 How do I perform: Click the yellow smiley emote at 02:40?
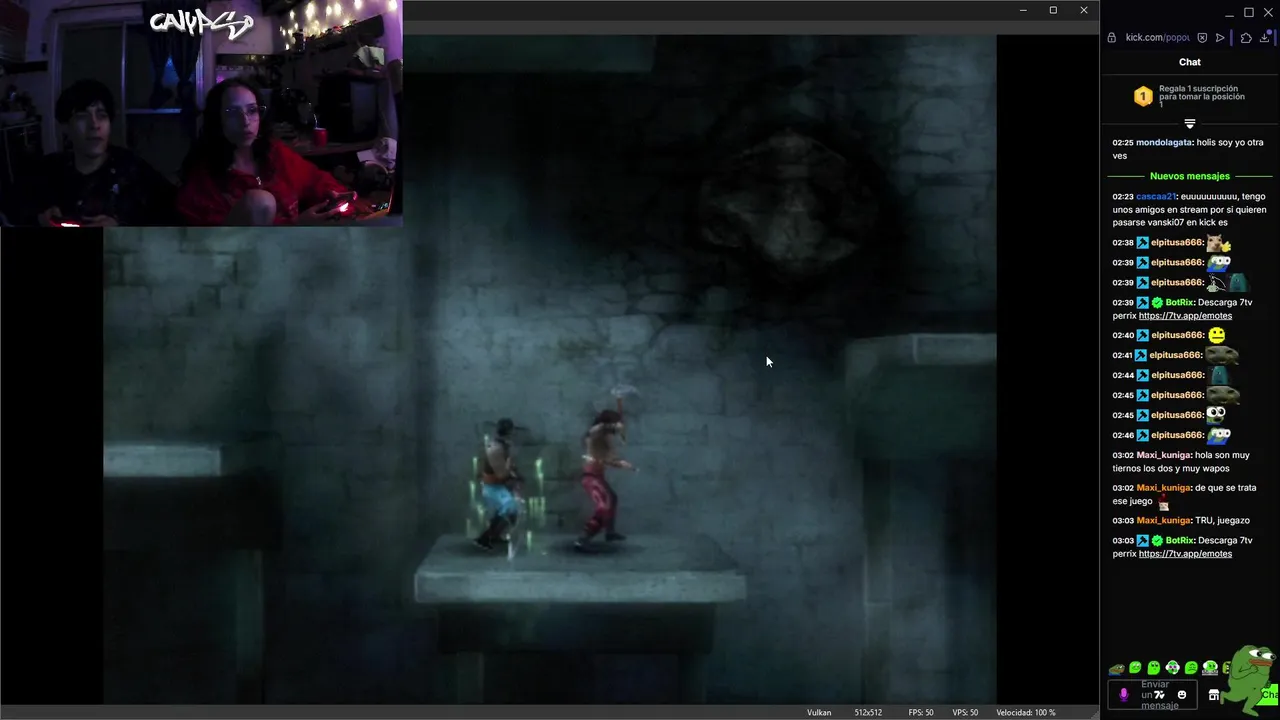pos(1216,335)
